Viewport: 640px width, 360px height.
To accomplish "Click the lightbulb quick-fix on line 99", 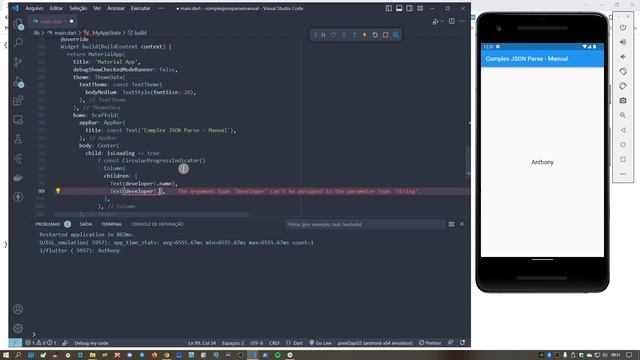I will point(58,191).
